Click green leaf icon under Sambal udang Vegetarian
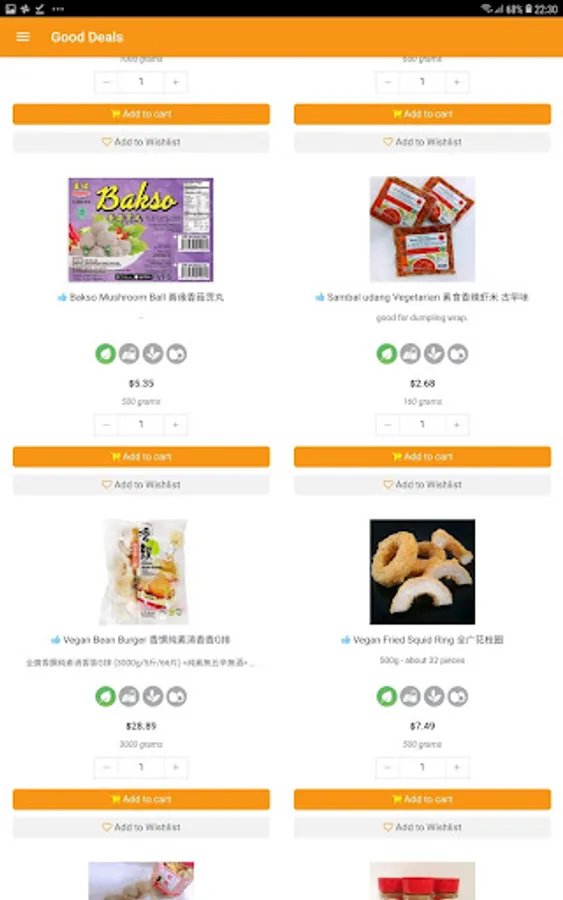The image size is (563, 900). point(387,354)
